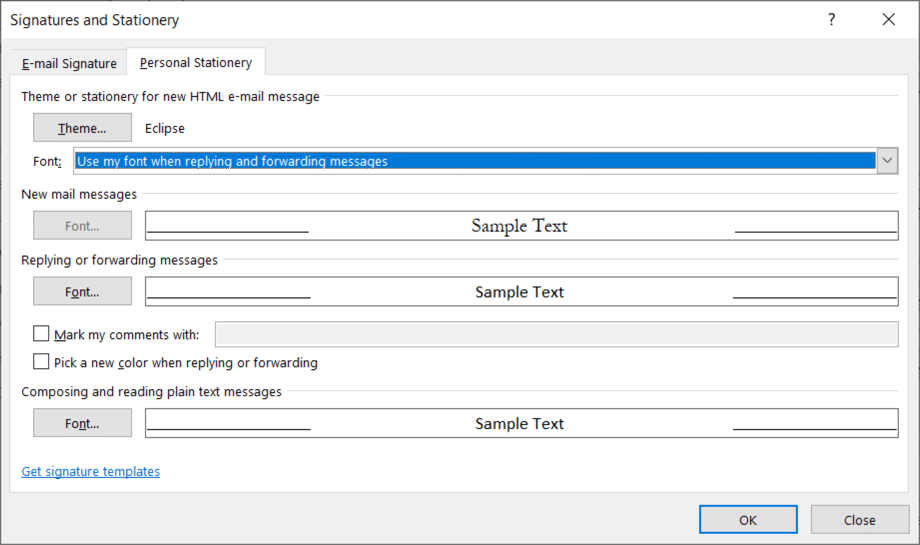Click the stationery Font combo box

[474, 161]
